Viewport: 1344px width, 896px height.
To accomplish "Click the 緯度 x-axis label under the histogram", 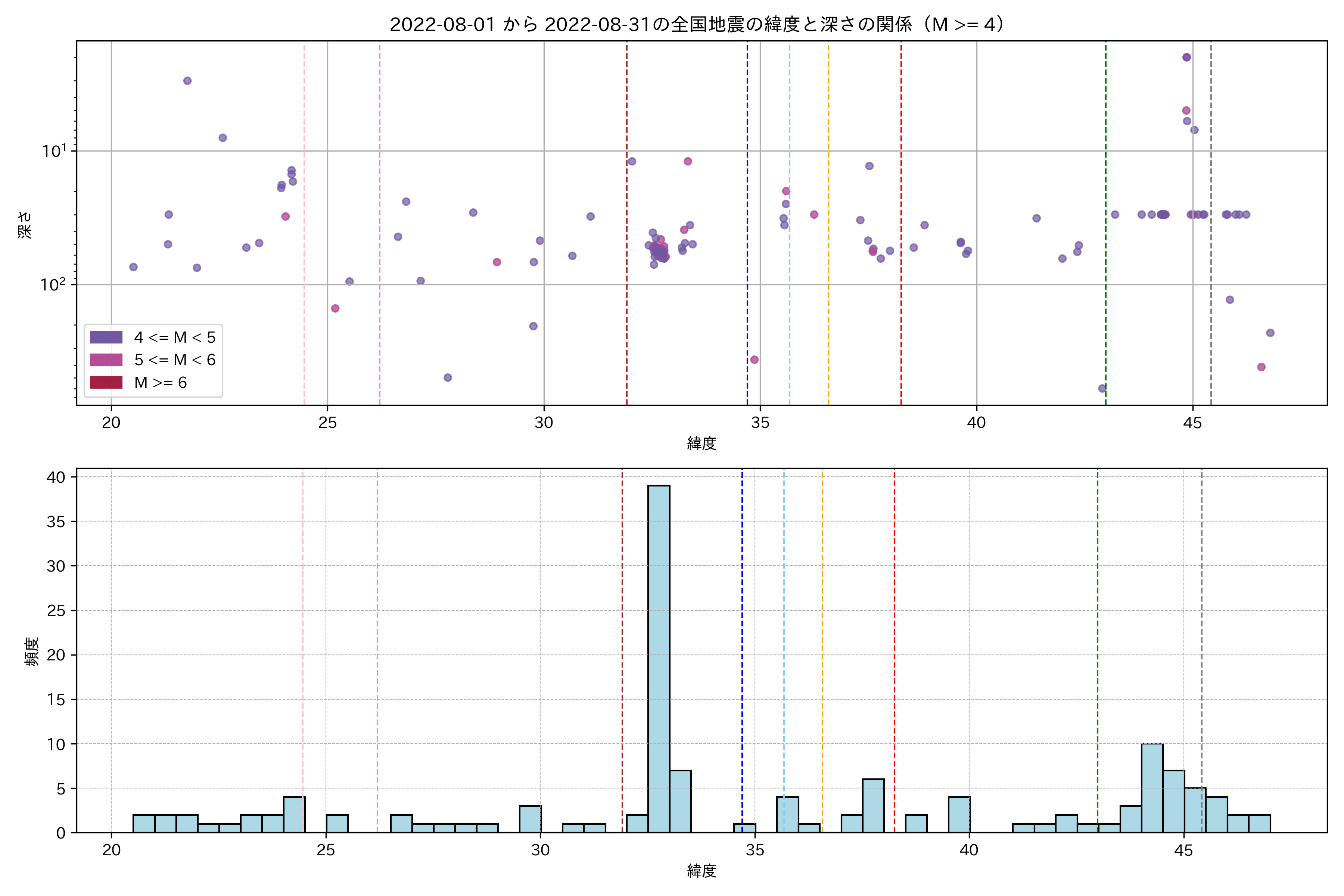I will click(x=701, y=871).
